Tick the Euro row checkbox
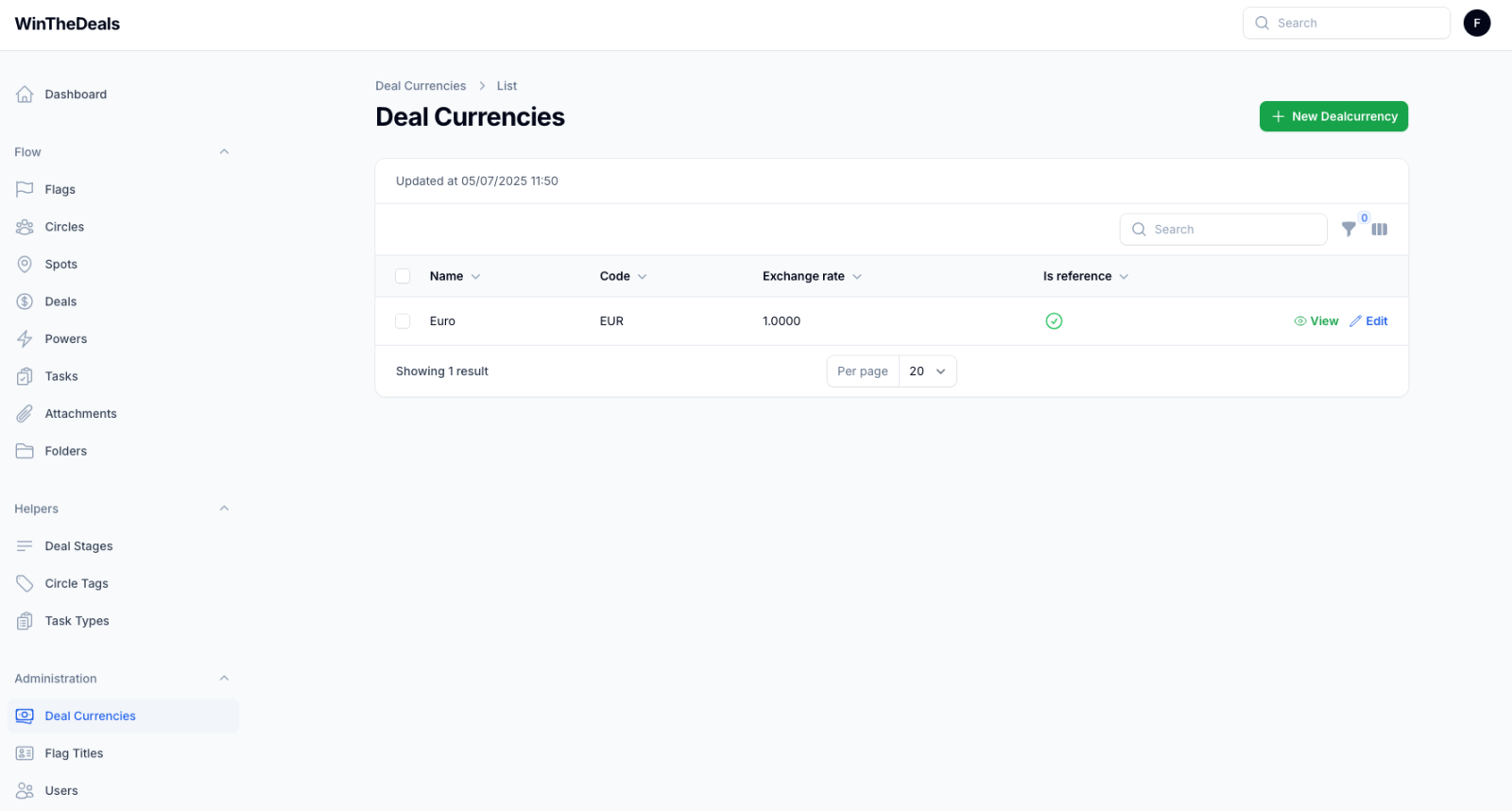The height and width of the screenshot is (811, 1512). pyautogui.click(x=403, y=321)
